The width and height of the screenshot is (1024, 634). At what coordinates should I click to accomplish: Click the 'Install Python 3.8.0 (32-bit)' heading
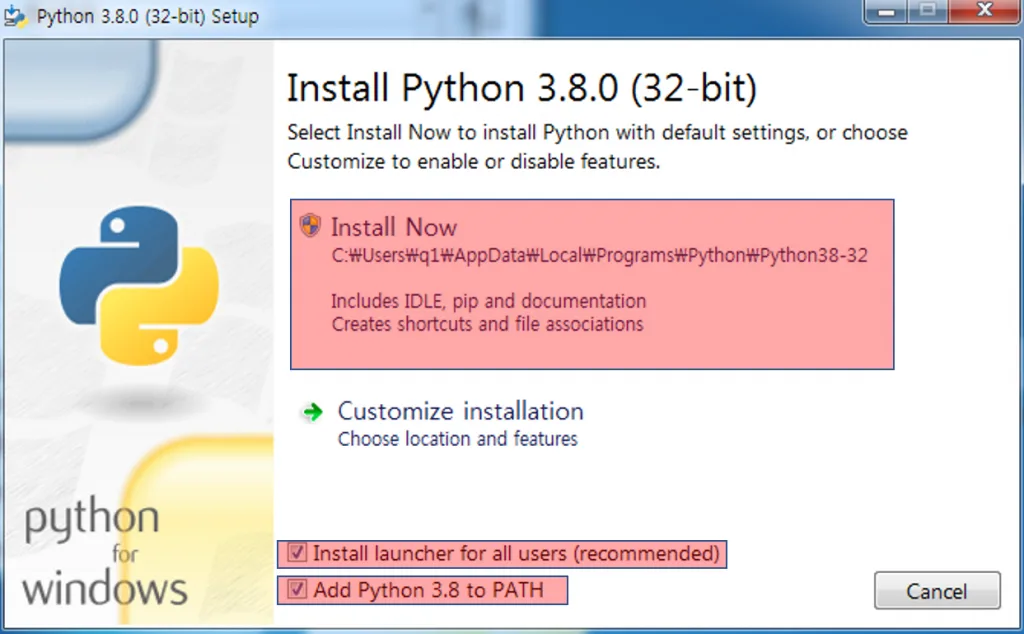click(522, 88)
